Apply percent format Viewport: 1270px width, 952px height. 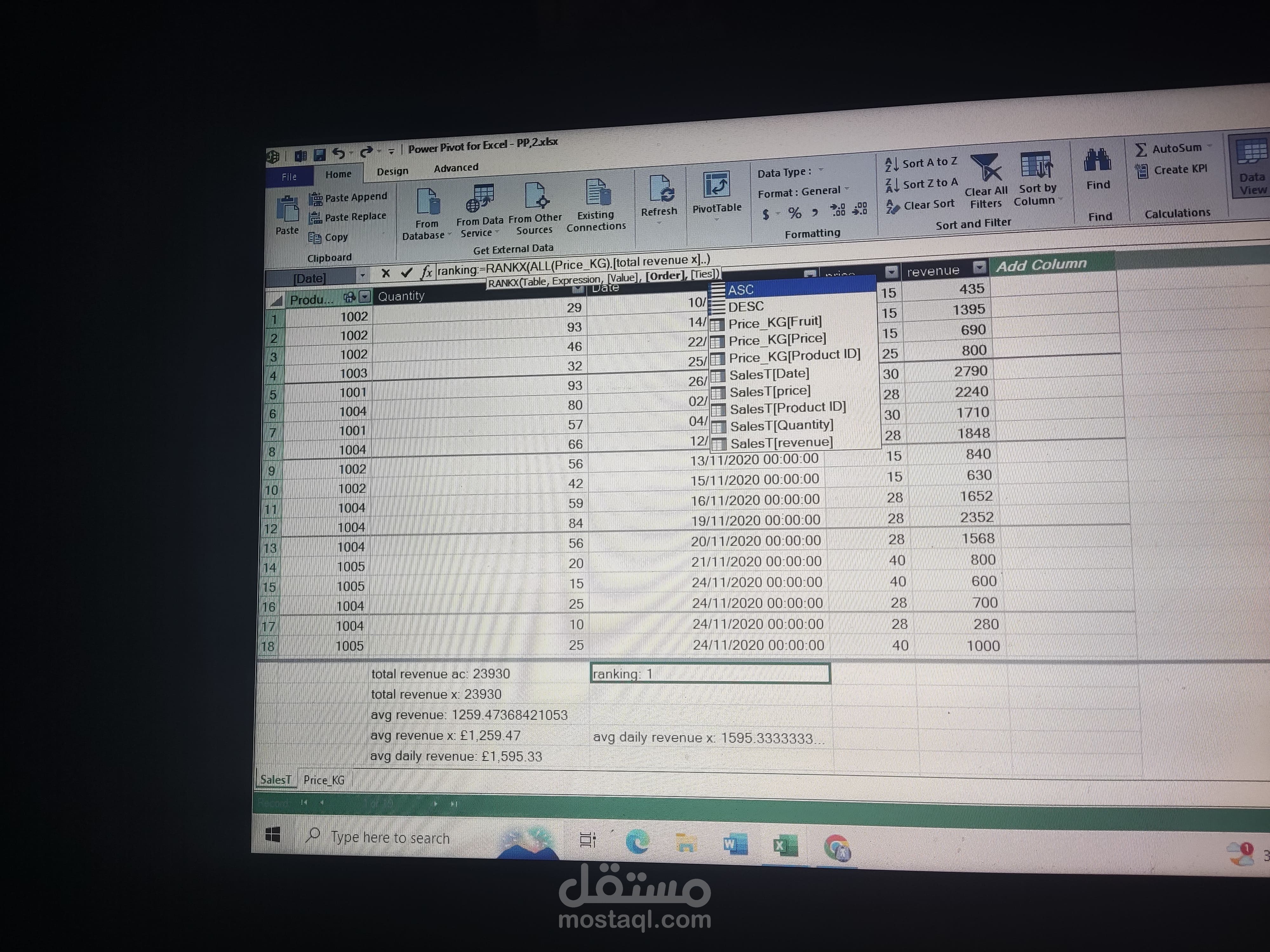tap(795, 213)
